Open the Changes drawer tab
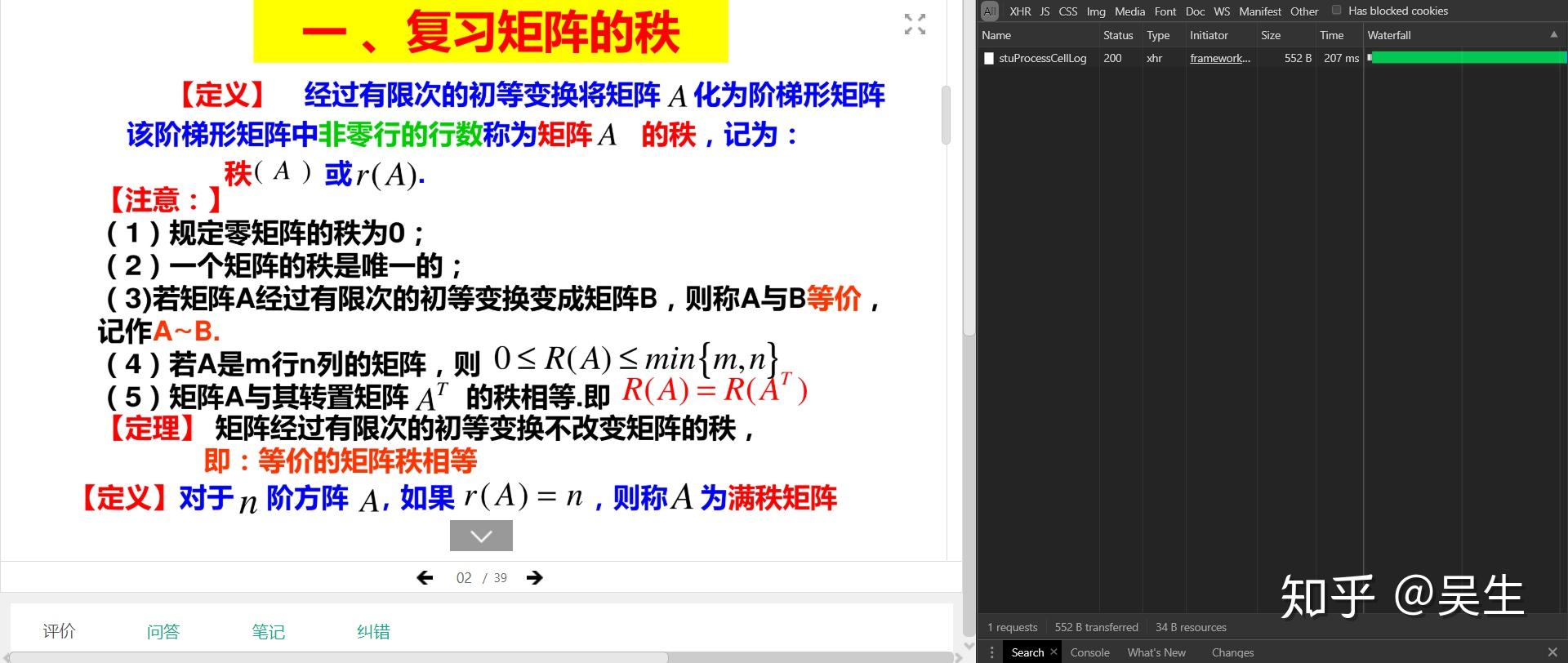Viewport: 1568px width, 663px height. [1232, 652]
